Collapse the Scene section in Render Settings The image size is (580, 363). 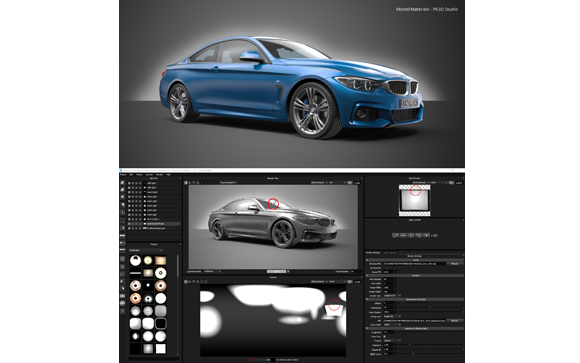pyautogui.click(x=367, y=260)
